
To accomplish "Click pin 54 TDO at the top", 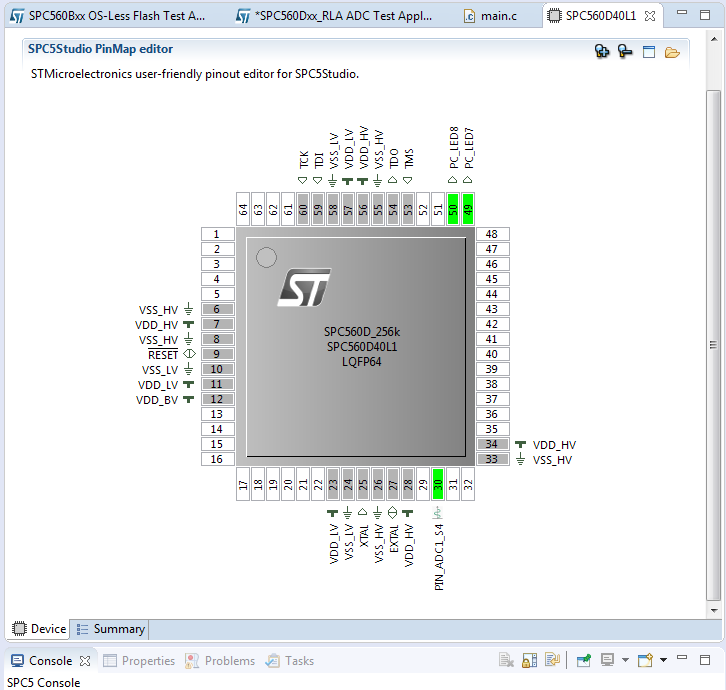I will point(393,209).
